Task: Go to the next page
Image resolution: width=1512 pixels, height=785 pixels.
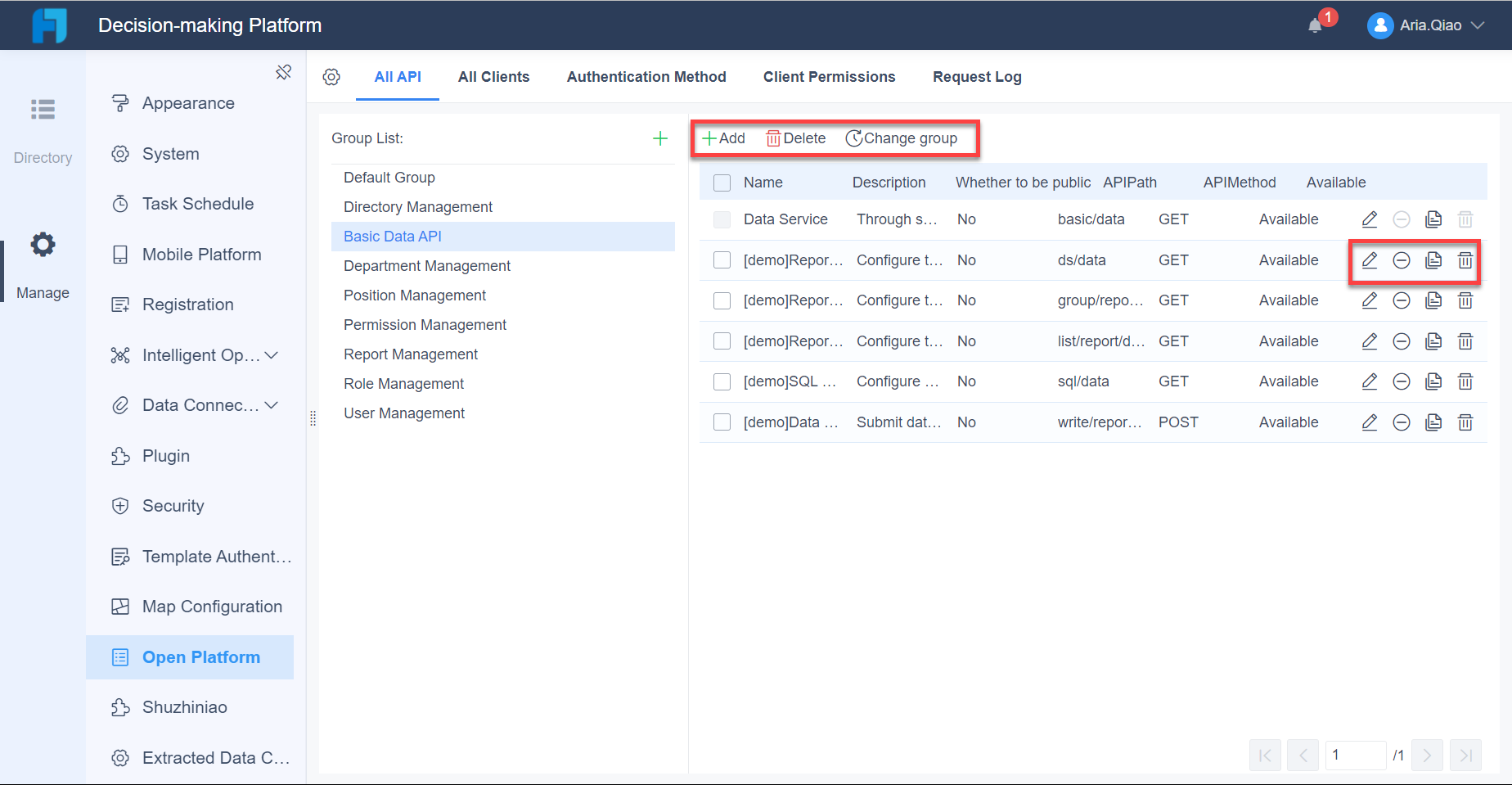Action: click(x=1427, y=756)
